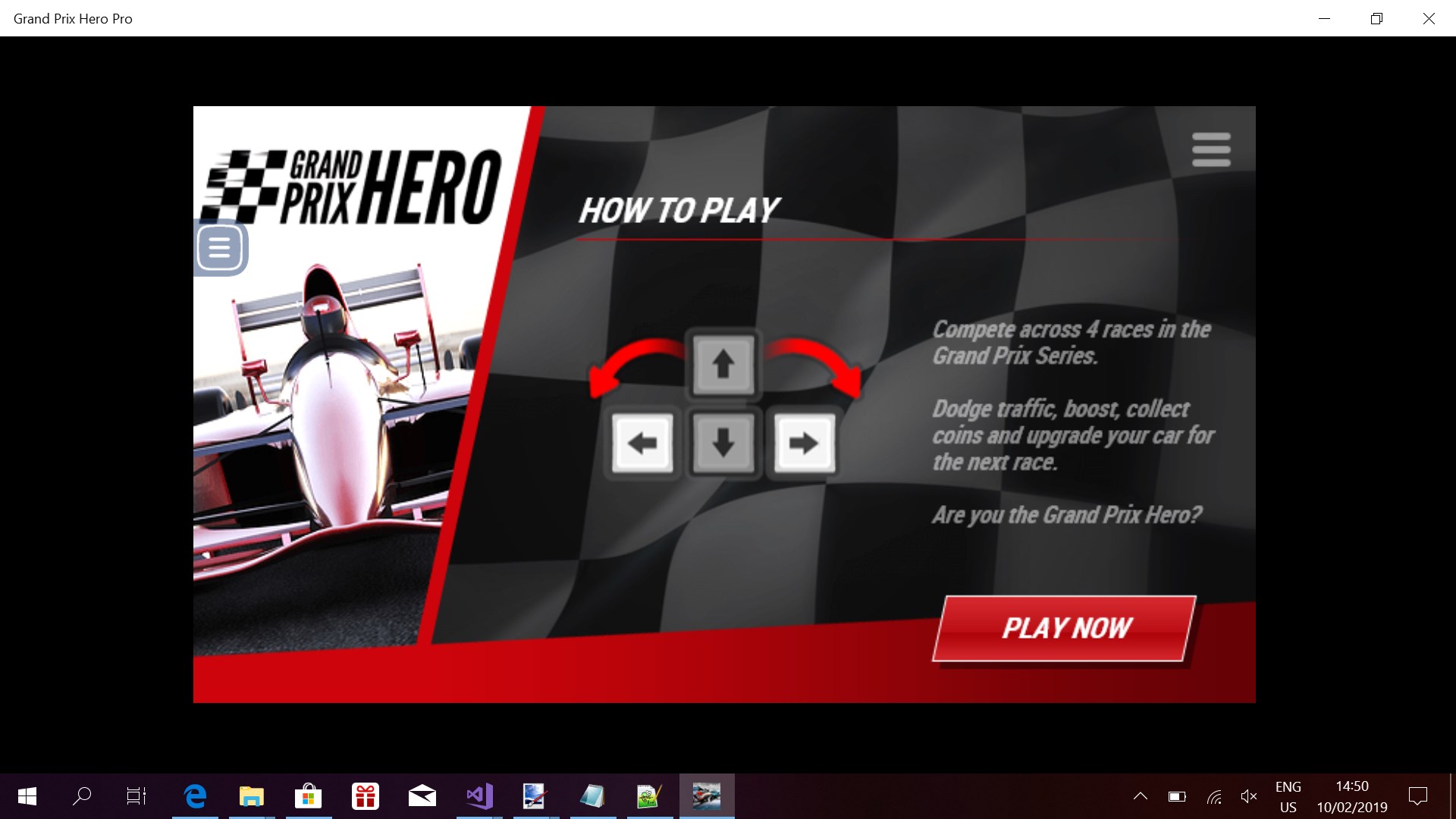This screenshot has height=819, width=1456.
Task: Click the blue rounded menu icon under logo
Action: pyautogui.click(x=220, y=248)
